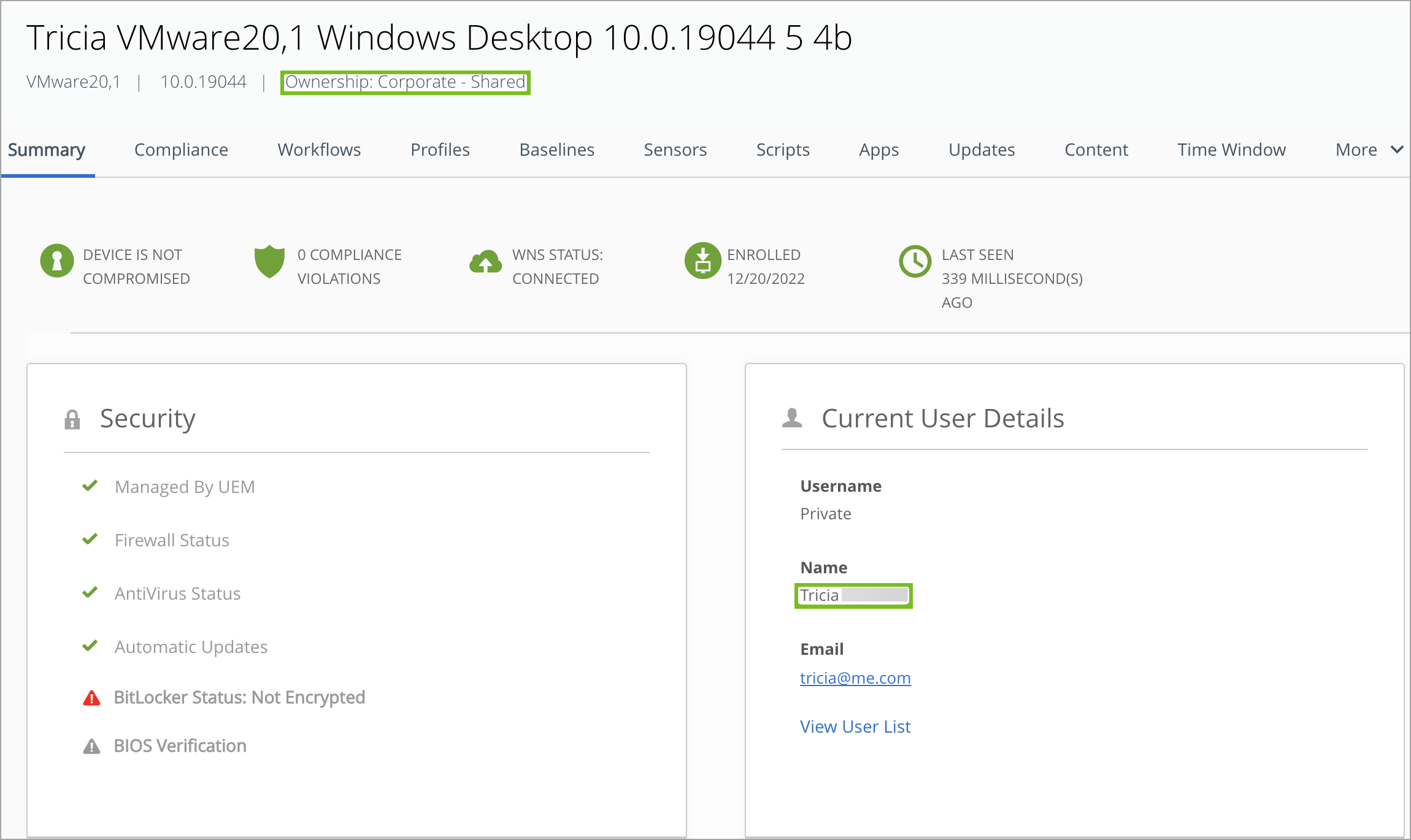Click the WNS status cloud icon
The height and width of the screenshot is (840, 1411).
click(485, 262)
